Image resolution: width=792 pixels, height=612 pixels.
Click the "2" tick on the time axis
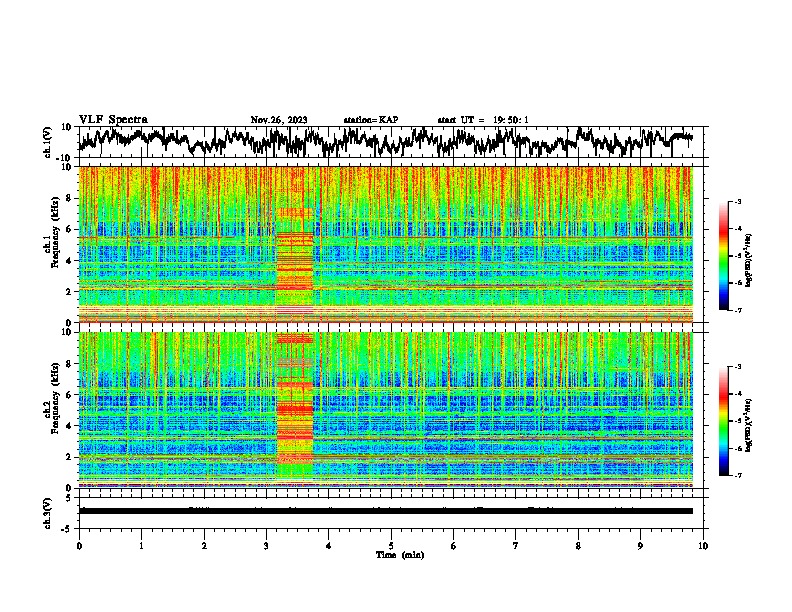(x=204, y=546)
